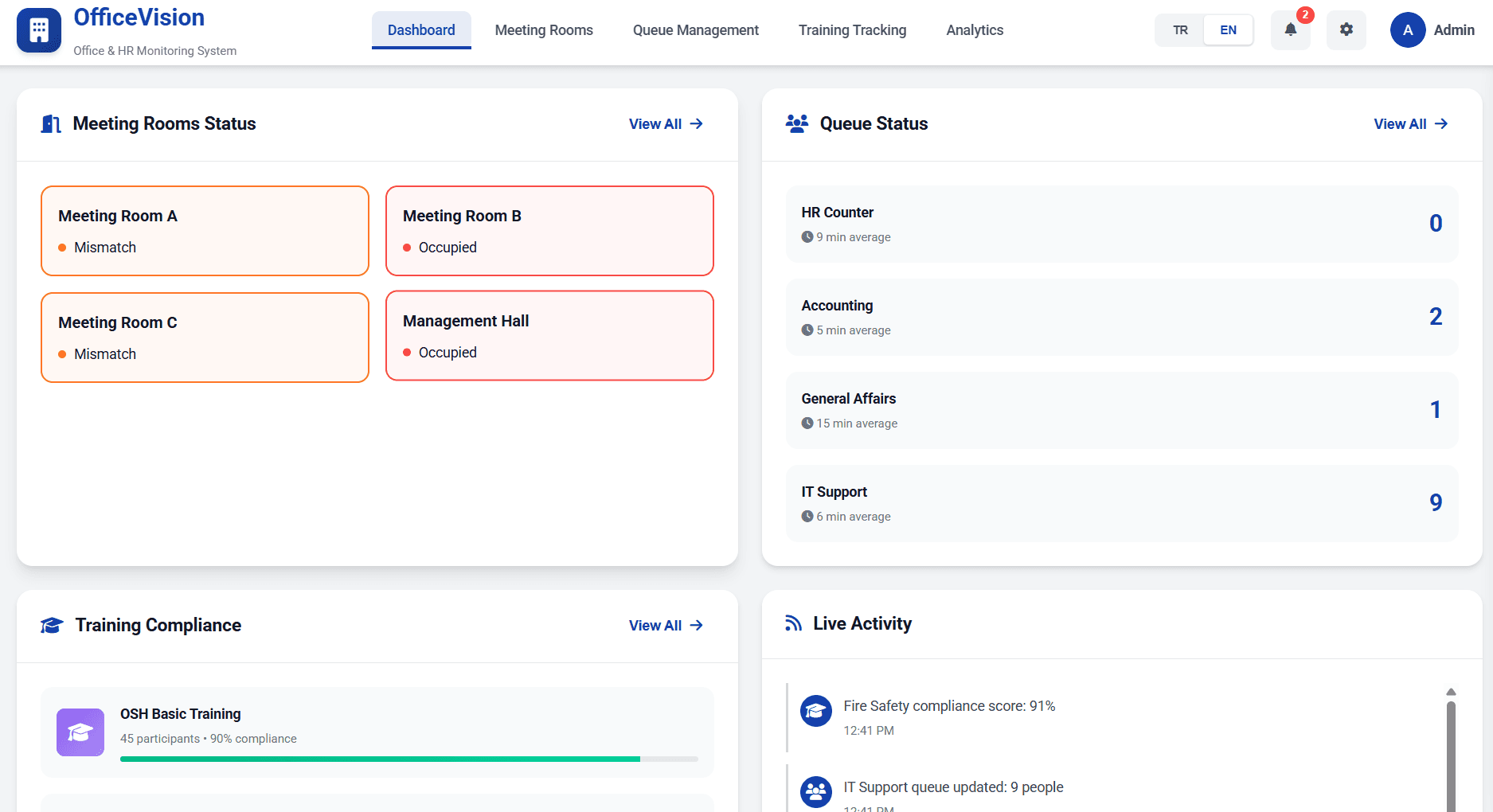This screenshot has height=812, width=1493.
Task: Click the IT Support queue people icon
Action: coord(815,791)
